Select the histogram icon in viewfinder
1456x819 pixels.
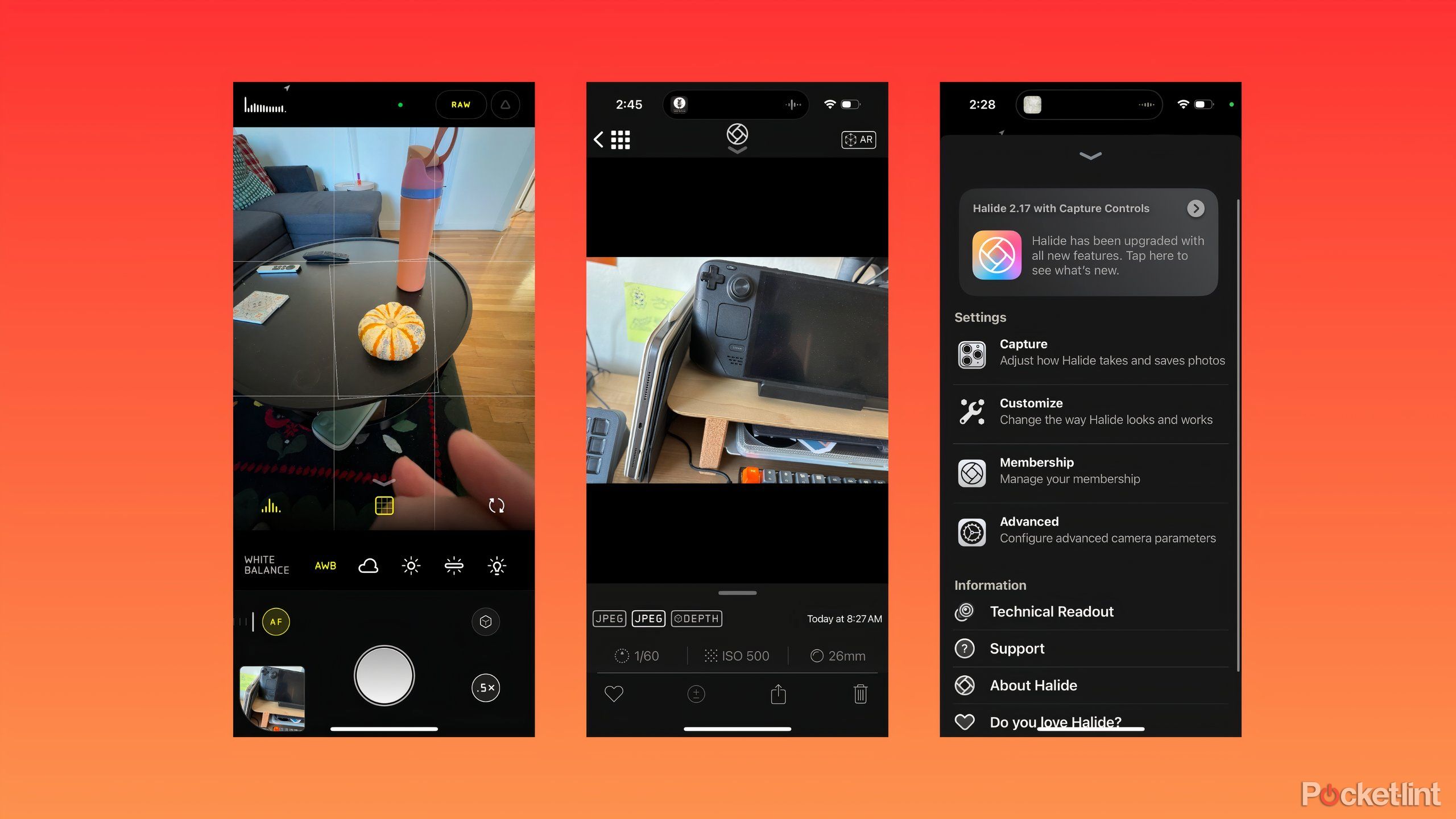tap(270, 505)
